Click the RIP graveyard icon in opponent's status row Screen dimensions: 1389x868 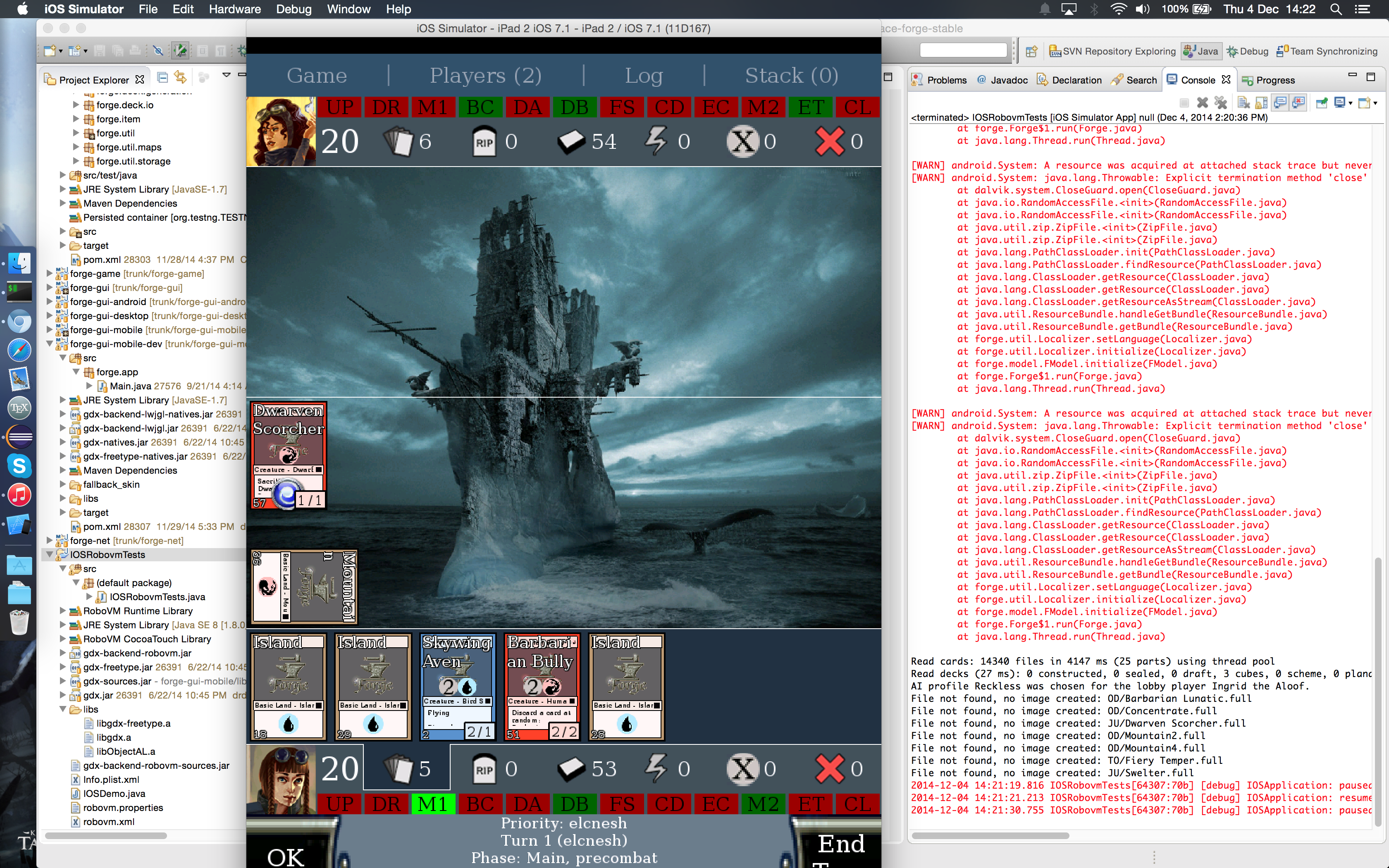pyautogui.click(x=484, y=141)
